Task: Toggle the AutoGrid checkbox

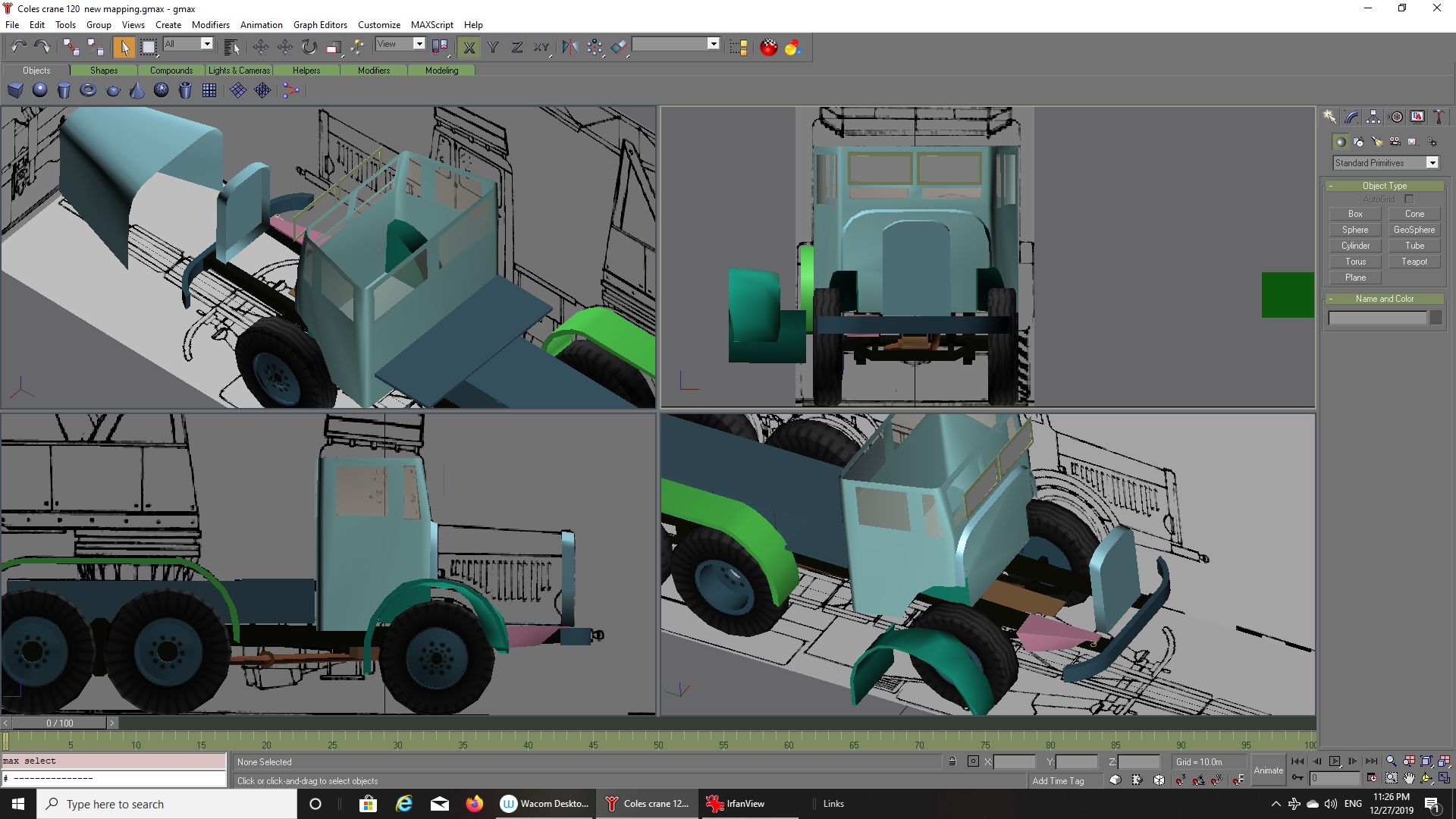Action: (x=1409, y=199)
